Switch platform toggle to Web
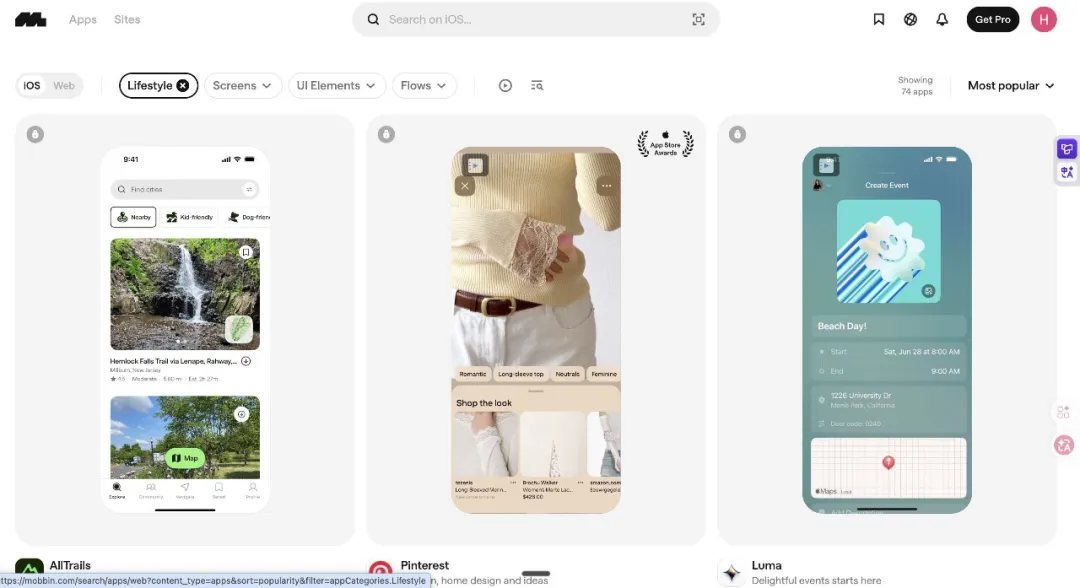The width and height of the screenshot is (1080, 588). 64,85
